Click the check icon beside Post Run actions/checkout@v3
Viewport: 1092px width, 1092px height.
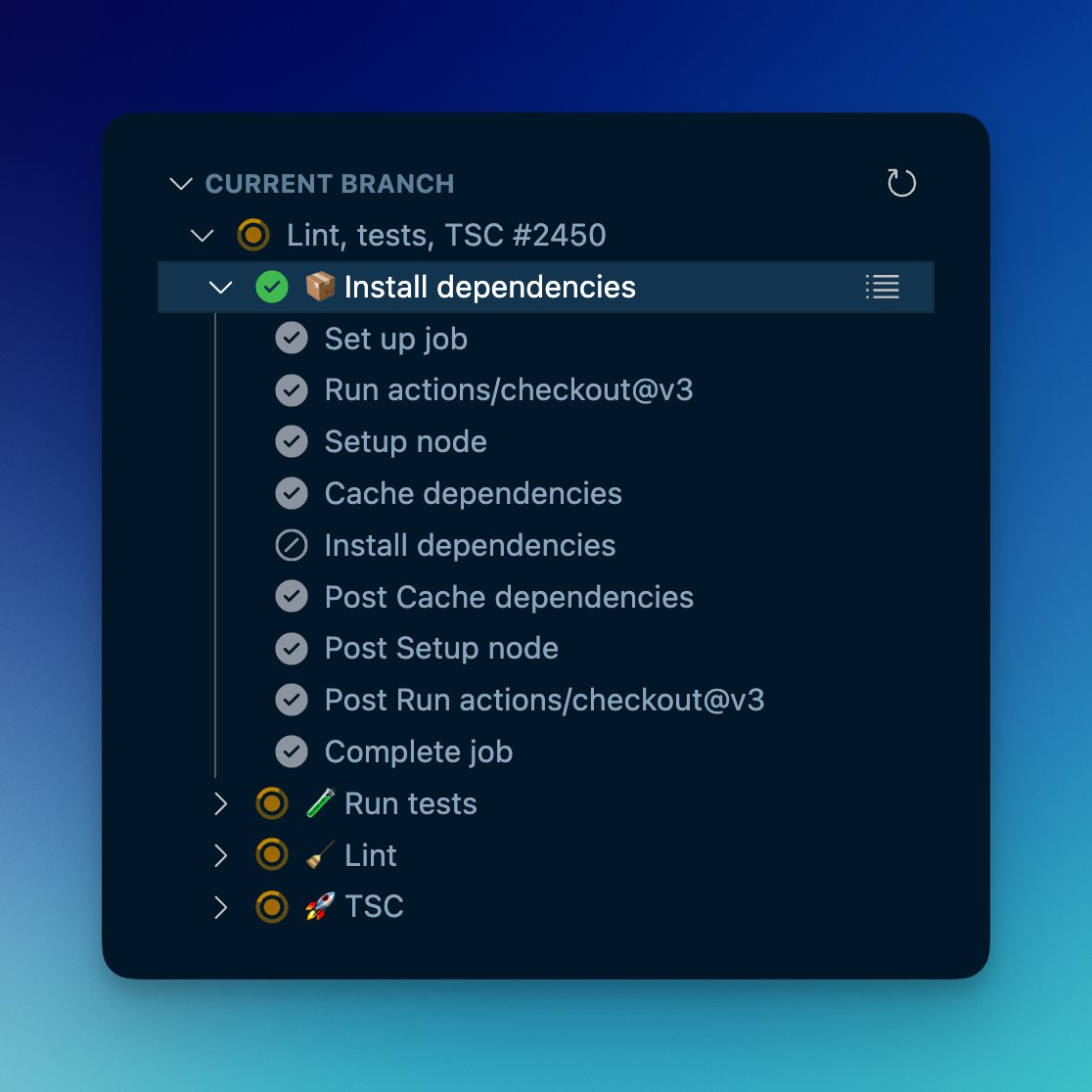292,700
